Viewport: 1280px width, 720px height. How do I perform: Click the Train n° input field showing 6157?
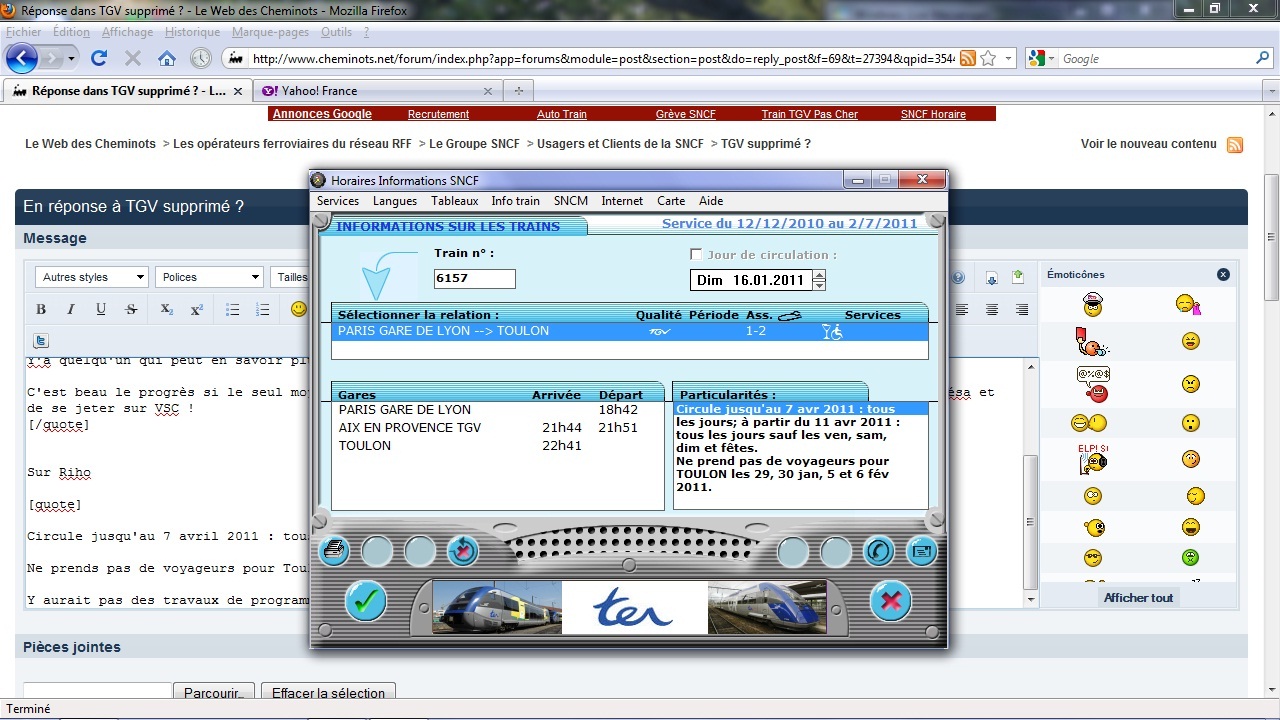(x=475, y=279)
